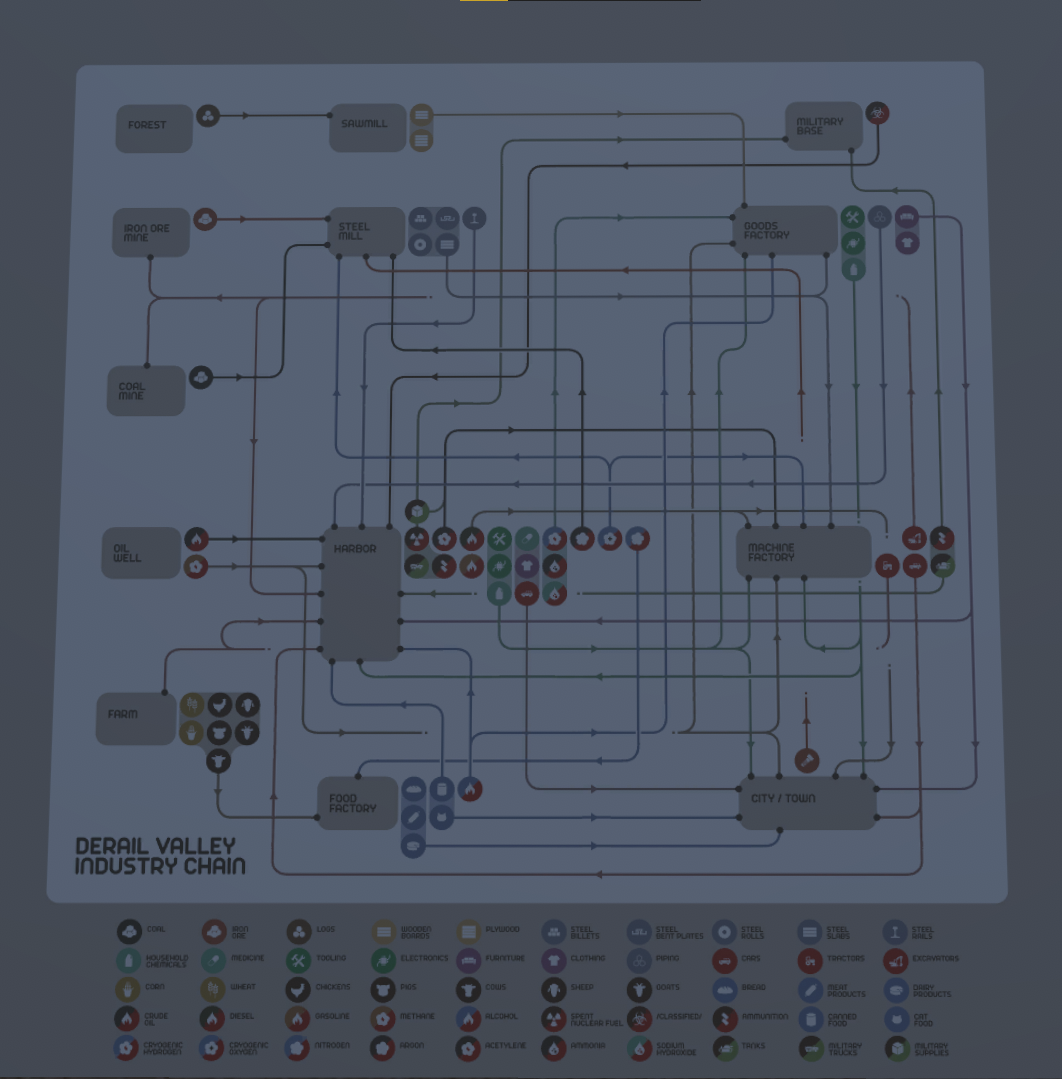
Task: Click the Acetylene legend icon
Action: (468, 1048)
